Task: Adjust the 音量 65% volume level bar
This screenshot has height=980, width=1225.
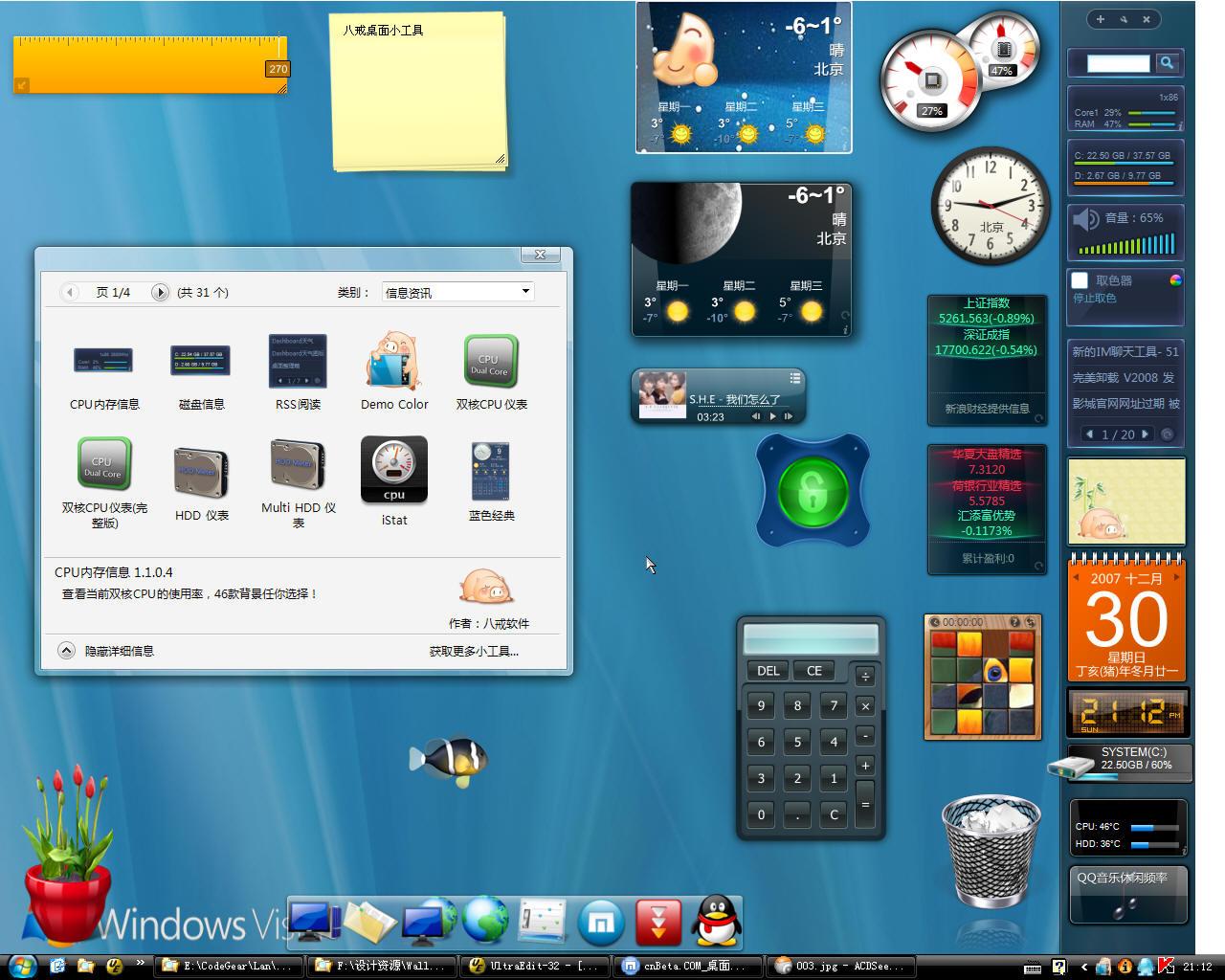Action: click(x=1126, y=249)
